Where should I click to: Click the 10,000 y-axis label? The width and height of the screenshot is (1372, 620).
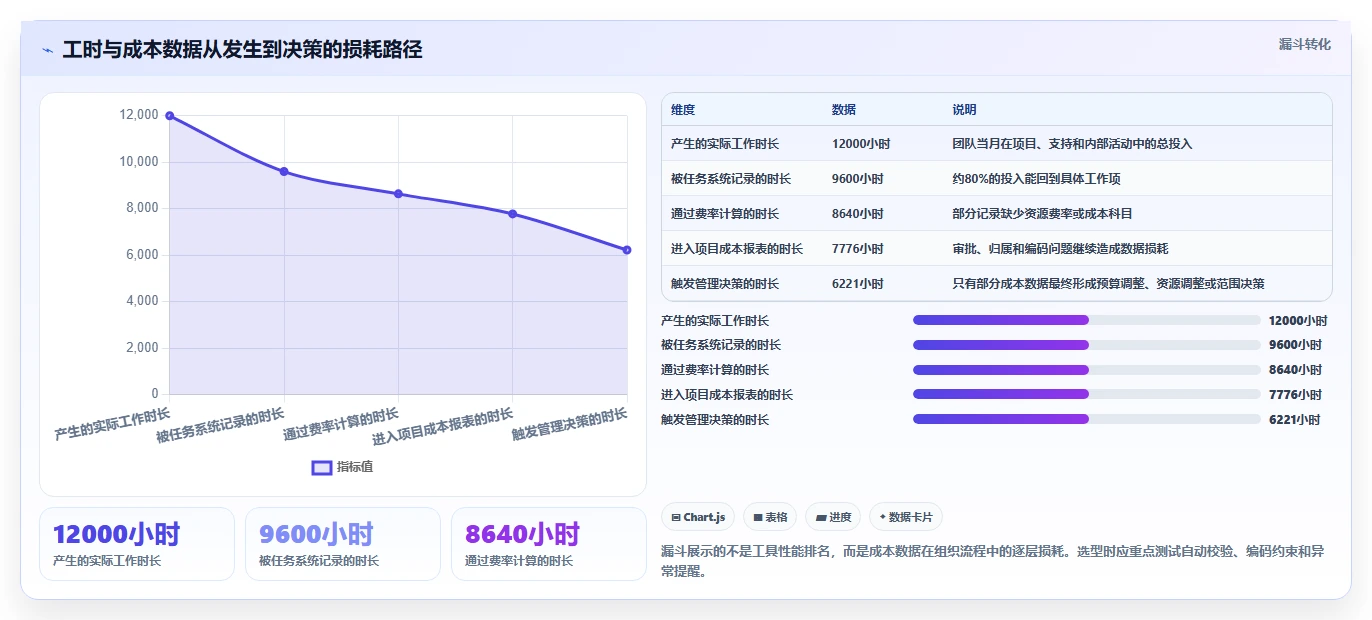(139, 162)
